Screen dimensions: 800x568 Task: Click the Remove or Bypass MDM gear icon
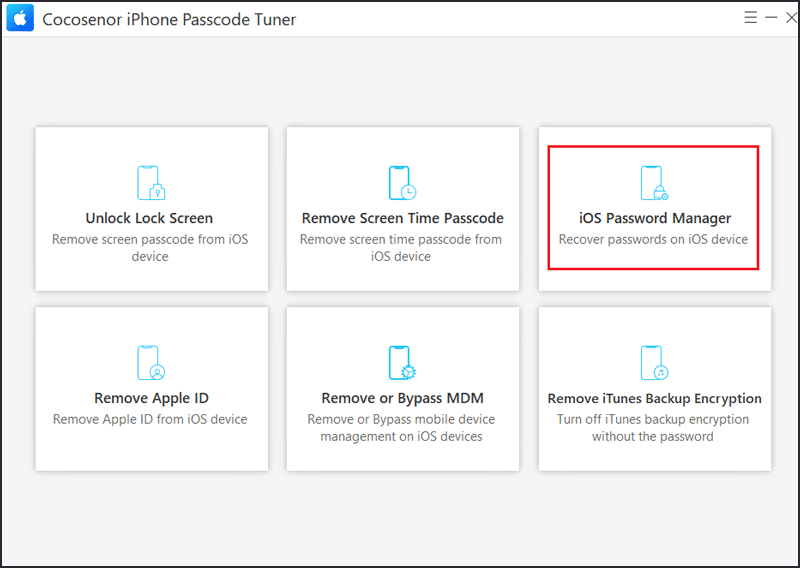click(403, 363)
